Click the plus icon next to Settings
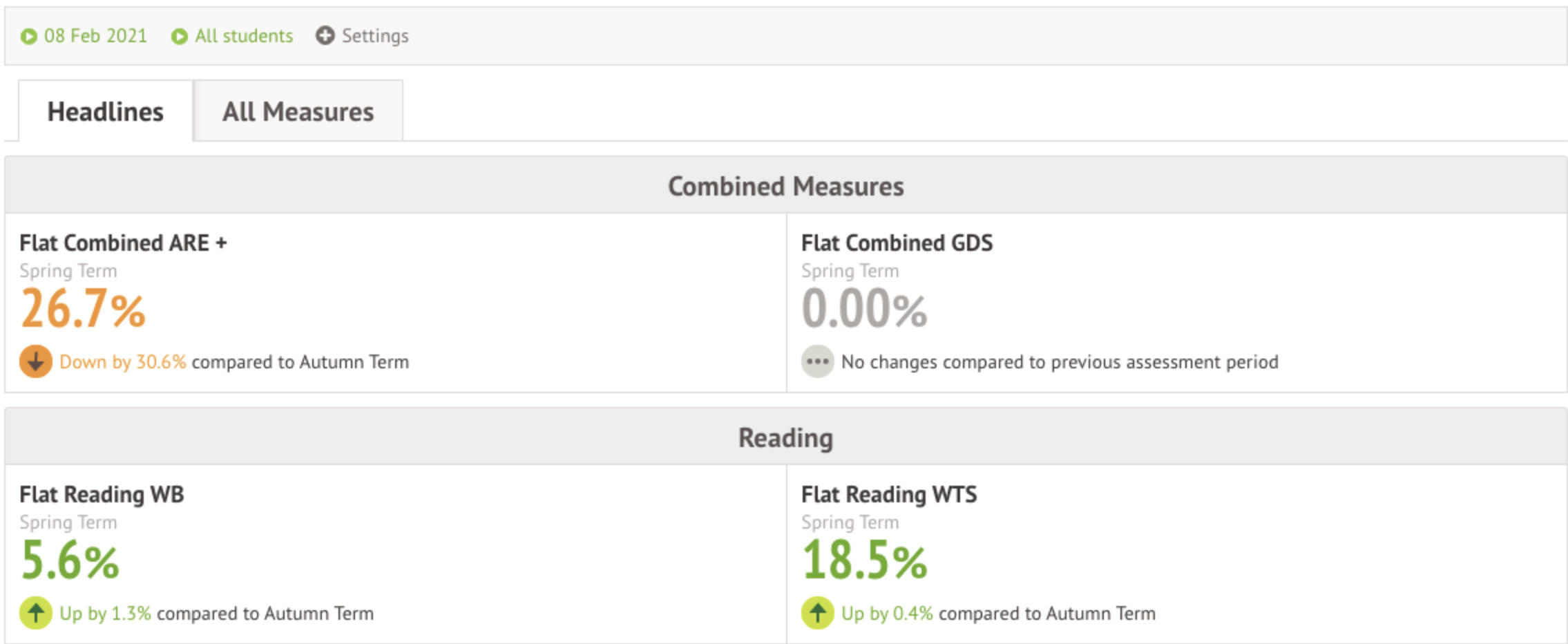1568x644 pixels. [325, 35]
